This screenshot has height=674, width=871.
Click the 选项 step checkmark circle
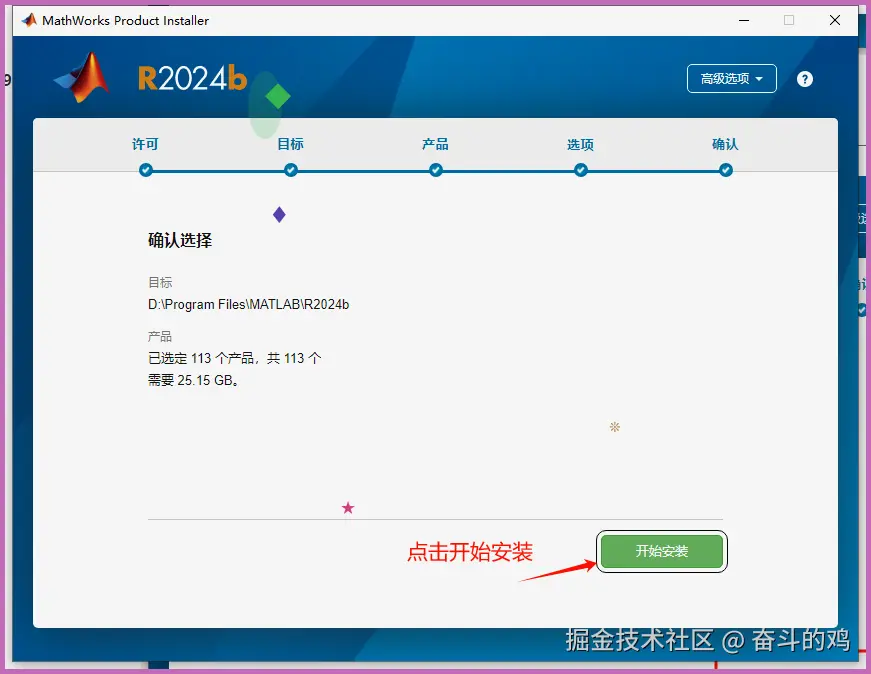581,170
